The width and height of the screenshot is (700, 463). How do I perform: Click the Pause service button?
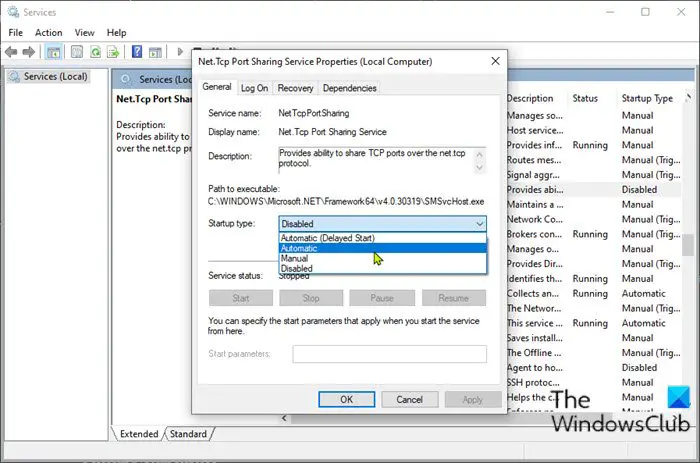pyautogui.click(x=382, y=298)
